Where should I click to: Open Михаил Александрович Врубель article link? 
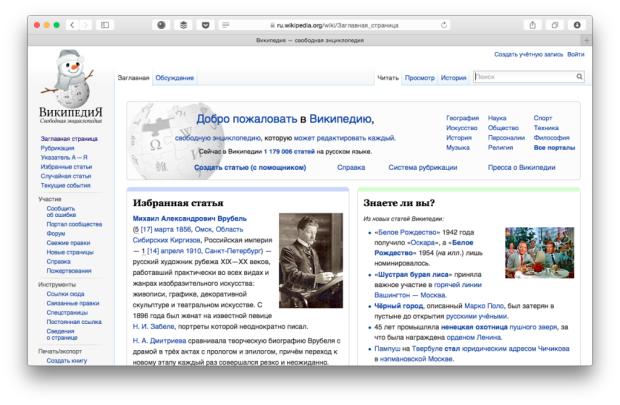click(190, 218)
